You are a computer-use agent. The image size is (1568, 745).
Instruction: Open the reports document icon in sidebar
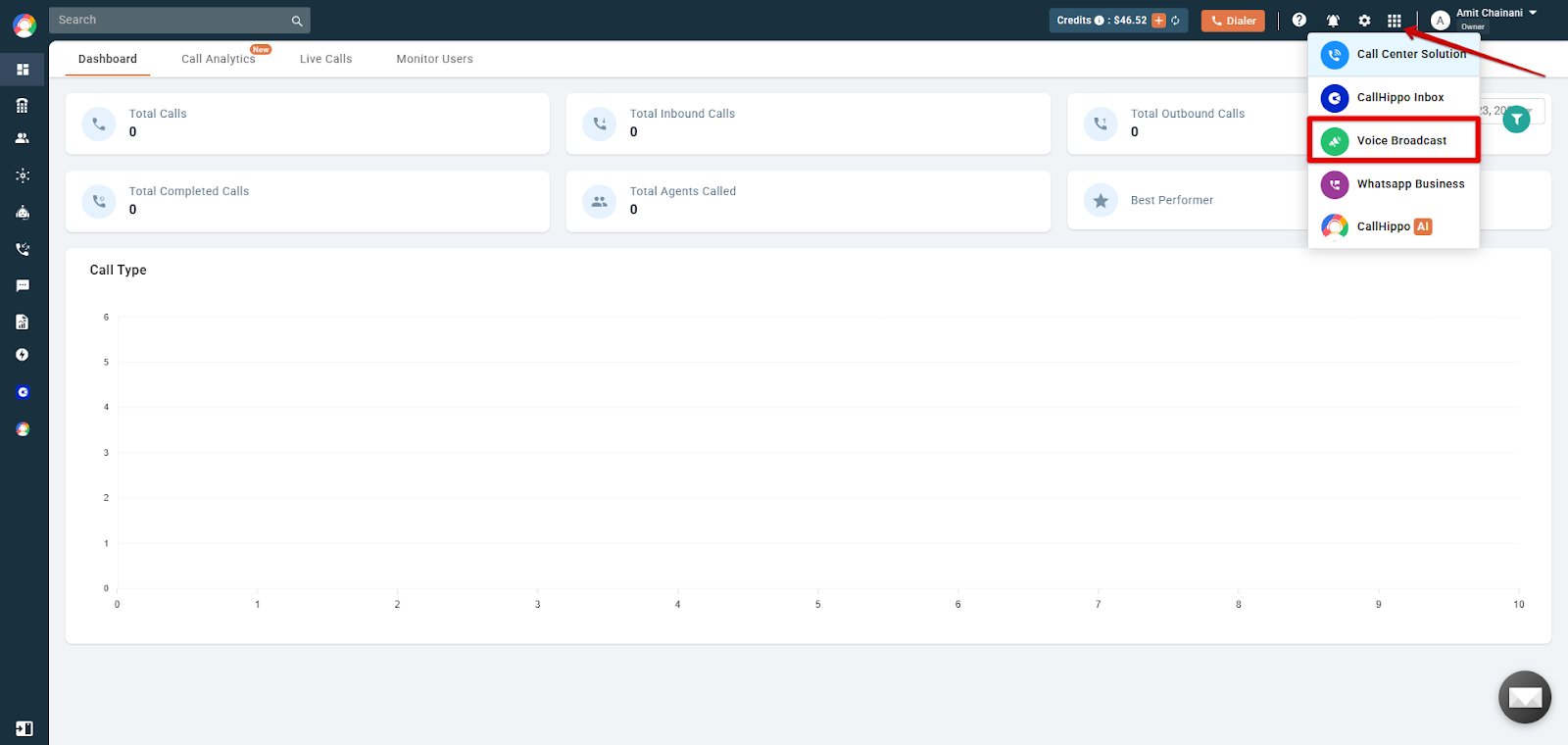point(23,322)
